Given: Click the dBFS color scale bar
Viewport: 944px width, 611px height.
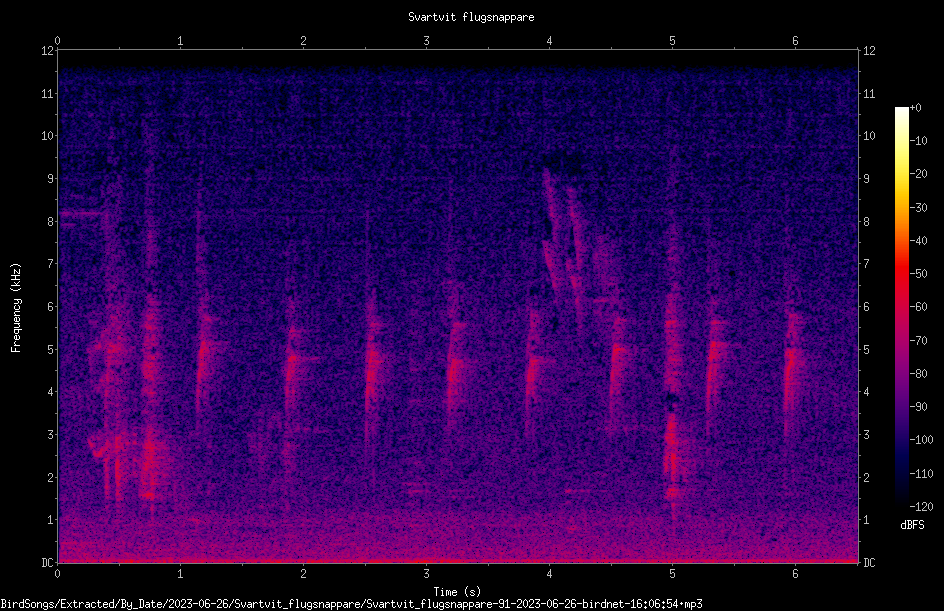Looking at the screenshot, I should click(x=901, y=307).
